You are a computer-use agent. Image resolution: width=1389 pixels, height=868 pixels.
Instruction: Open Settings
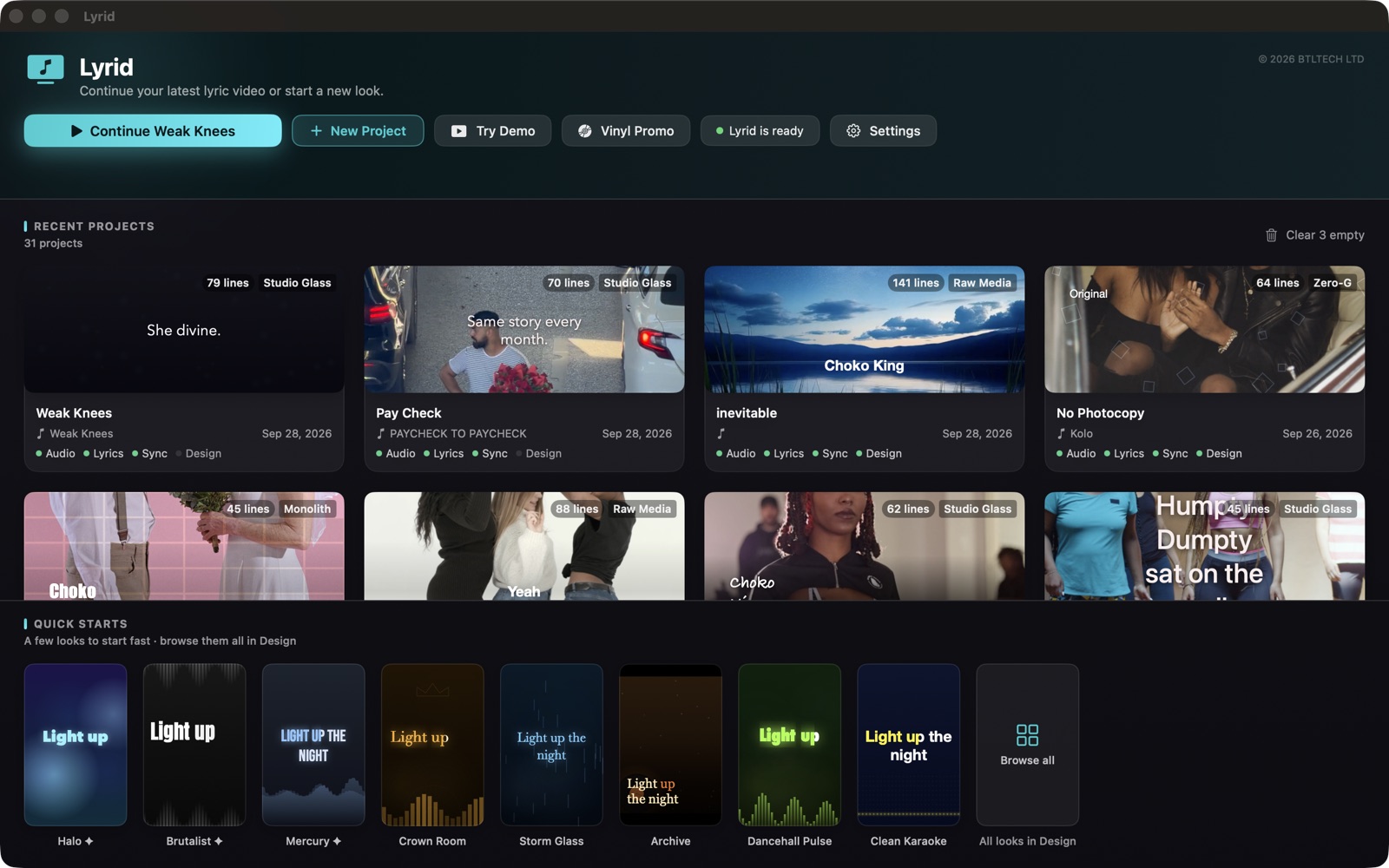(883, 131)
